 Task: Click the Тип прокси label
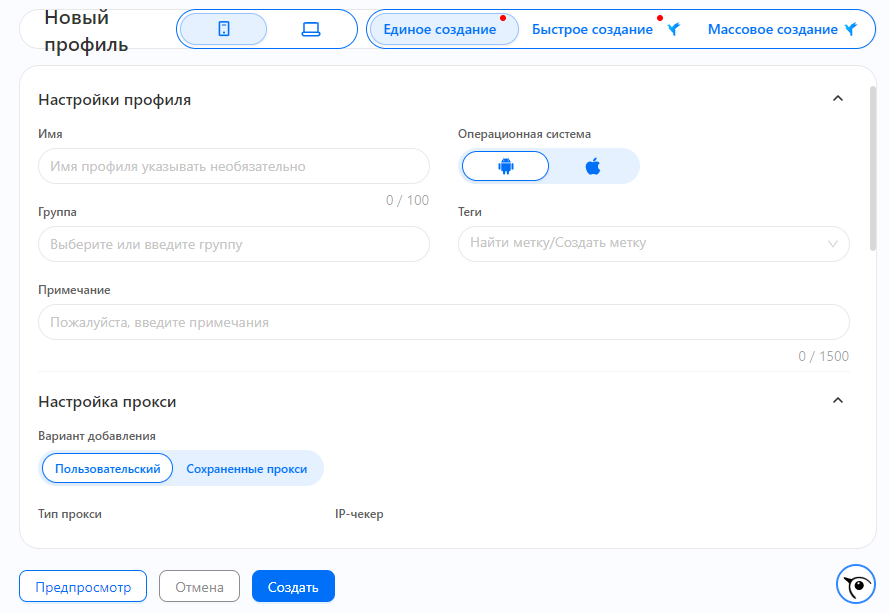[x=70, y=514]
